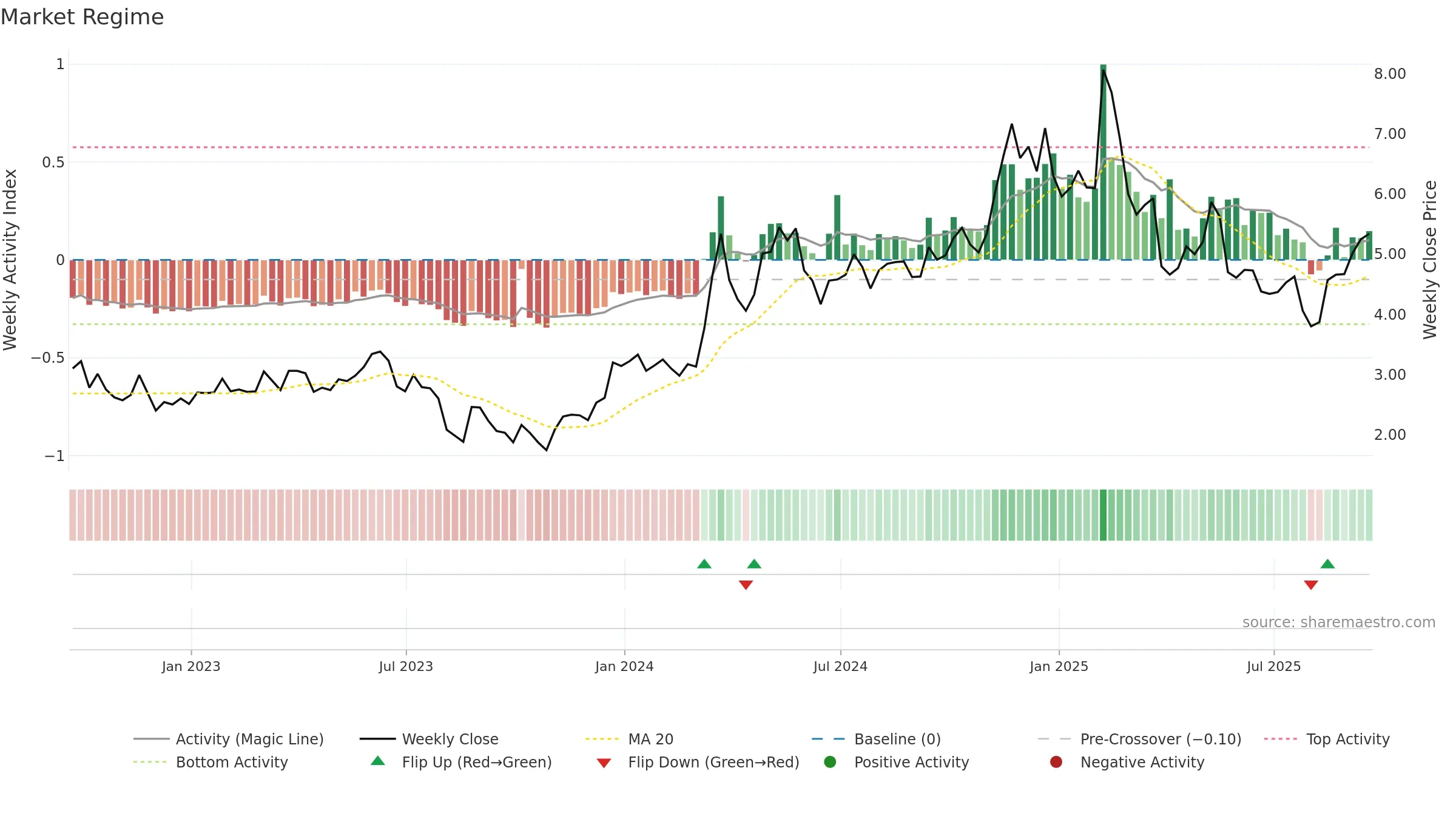This screenshot has width=1456, height=819.
Task: Click the 3.00 price axis tick
Action: coord(1390,375)
